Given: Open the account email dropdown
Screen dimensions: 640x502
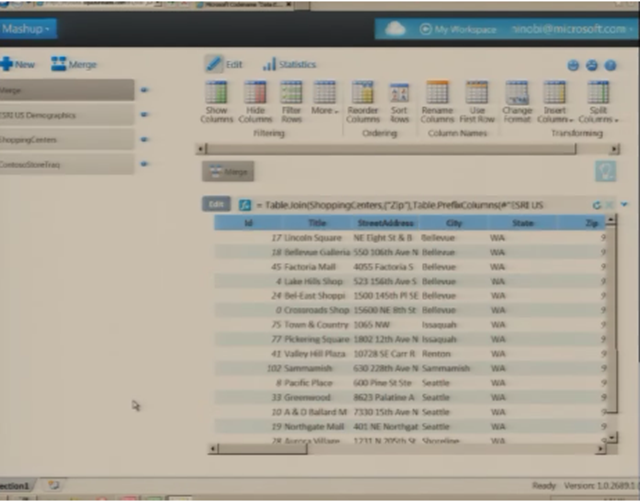Looking at the screenshot, I should [x=573, y=29].
